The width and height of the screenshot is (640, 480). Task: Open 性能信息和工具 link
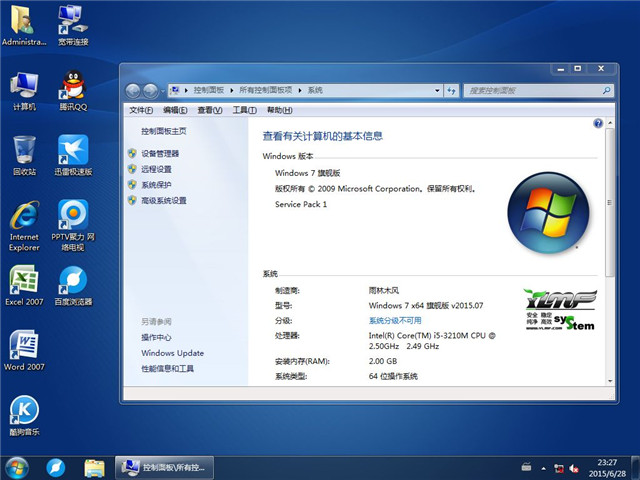tap(167, 369)
